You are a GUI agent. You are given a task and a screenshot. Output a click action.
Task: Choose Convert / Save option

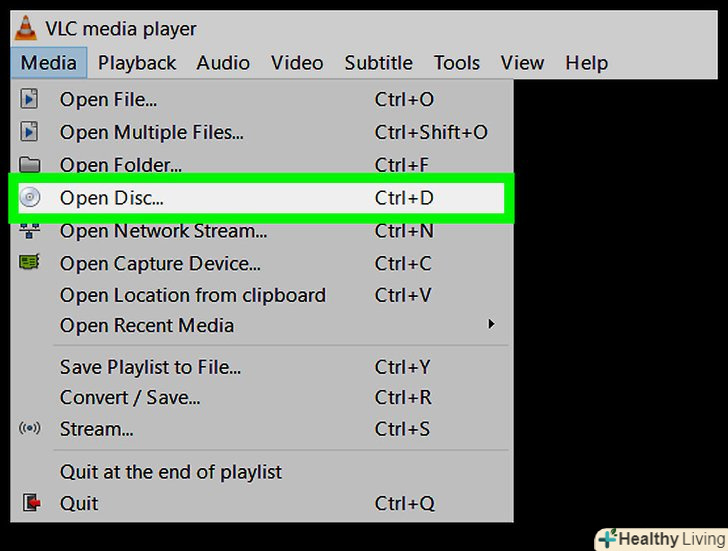coord(130,397)
